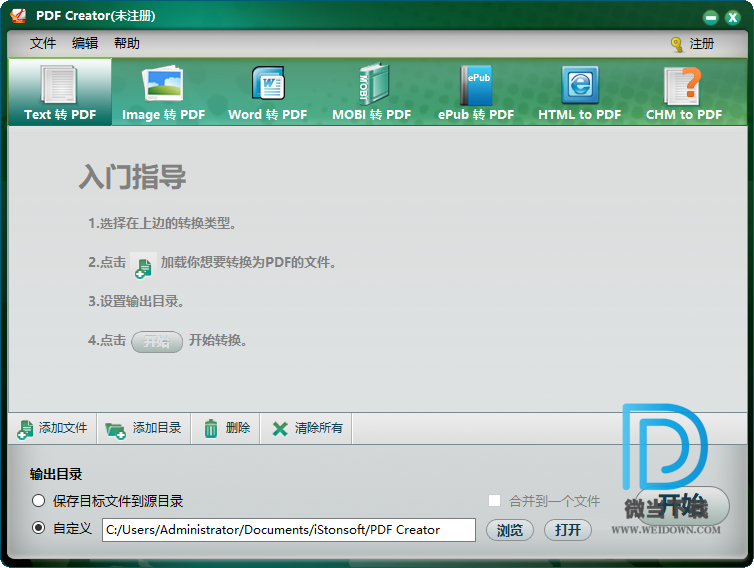The image size is (754, 568).
Task: Switch to ePub 转 PDF conversion
Action: point(476,92)
